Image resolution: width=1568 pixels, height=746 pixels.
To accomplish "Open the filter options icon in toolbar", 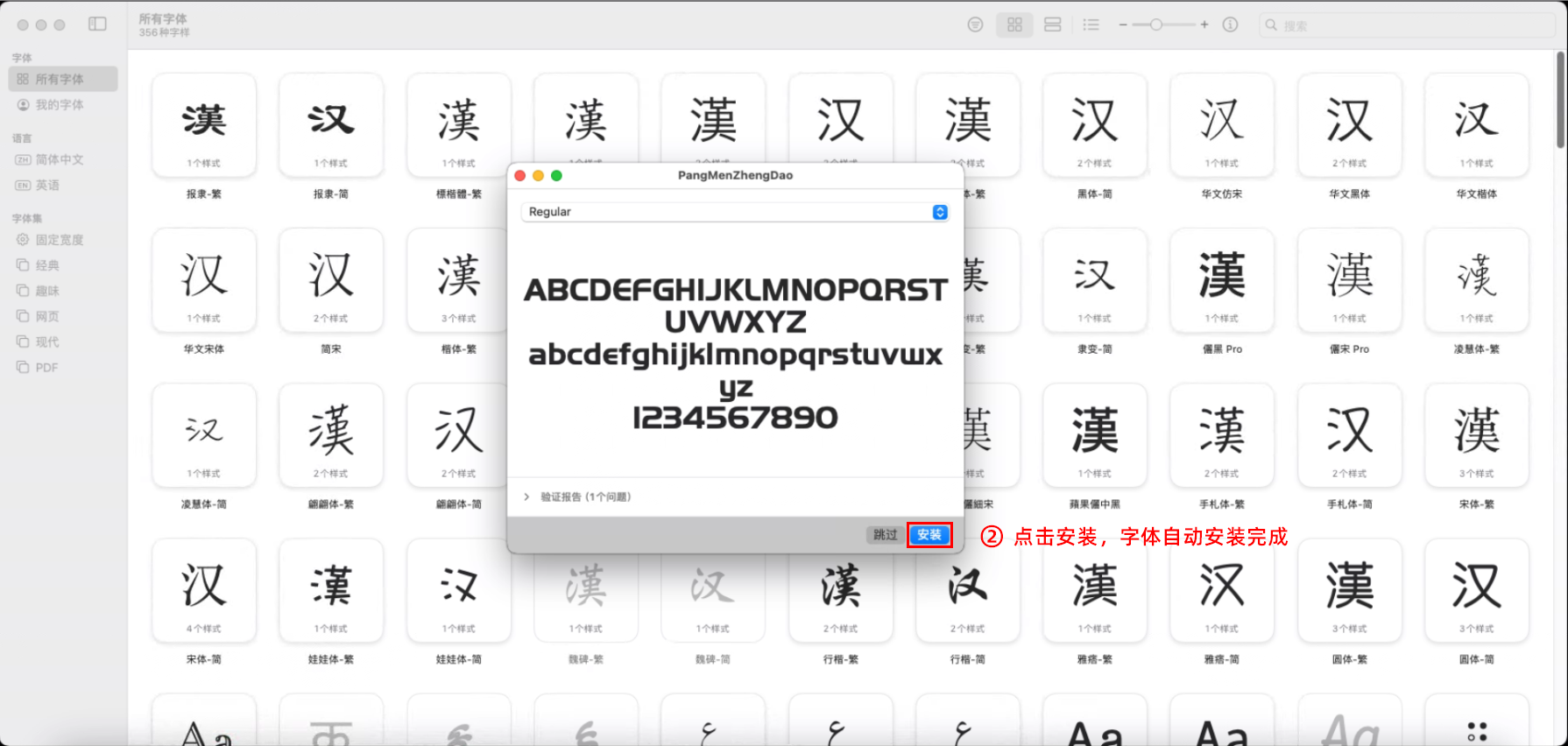I will 975,25.
